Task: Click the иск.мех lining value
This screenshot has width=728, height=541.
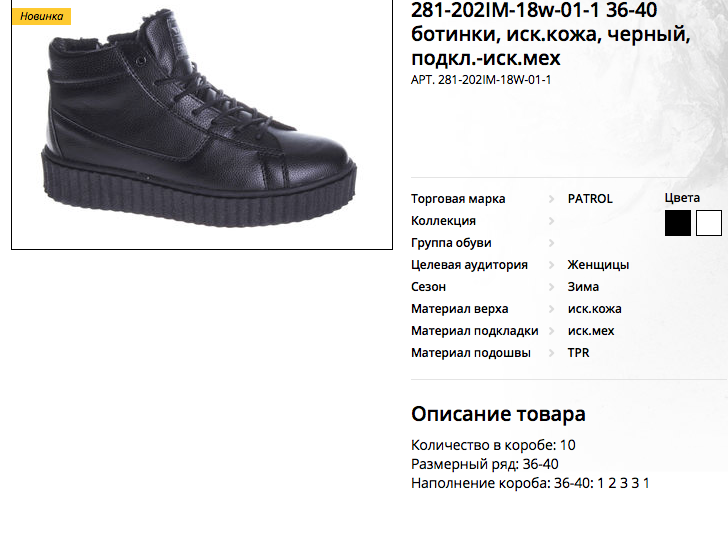Action: pyautogui.click(x=591, y=331)
